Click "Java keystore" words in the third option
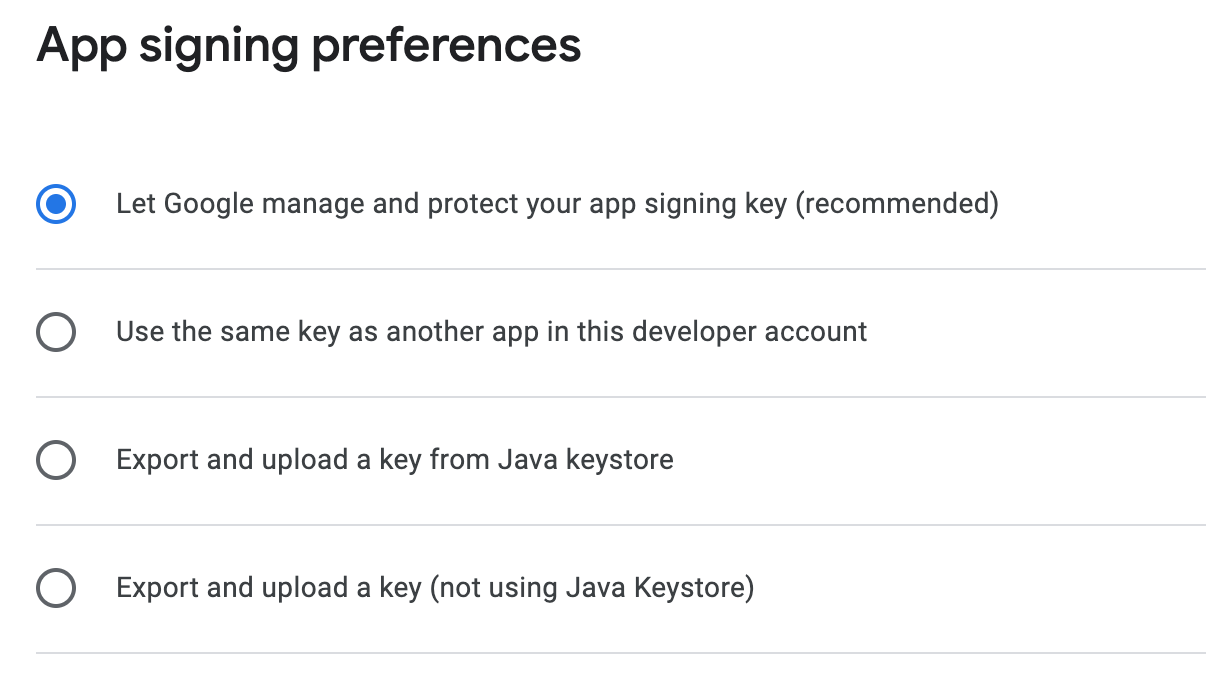 point(585,460)
